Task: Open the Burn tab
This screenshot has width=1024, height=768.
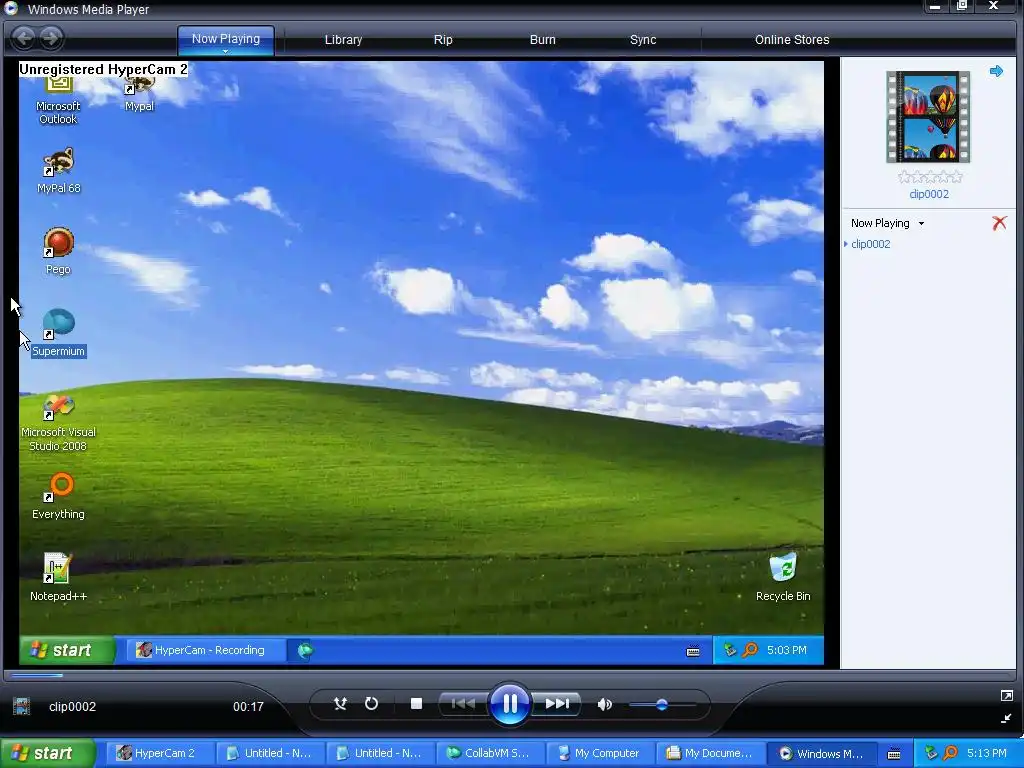Action: point(542,40)
